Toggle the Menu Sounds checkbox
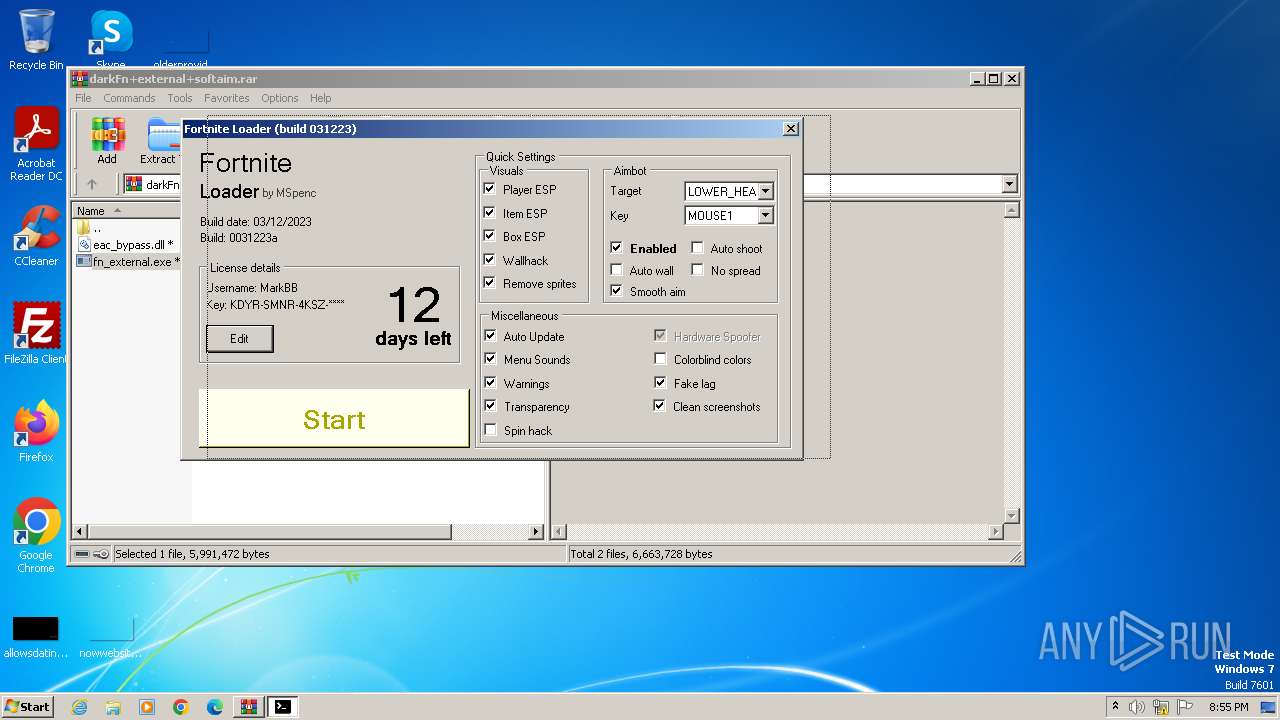This screenshot has width=1280, height=720. click(x=490, y=359)
